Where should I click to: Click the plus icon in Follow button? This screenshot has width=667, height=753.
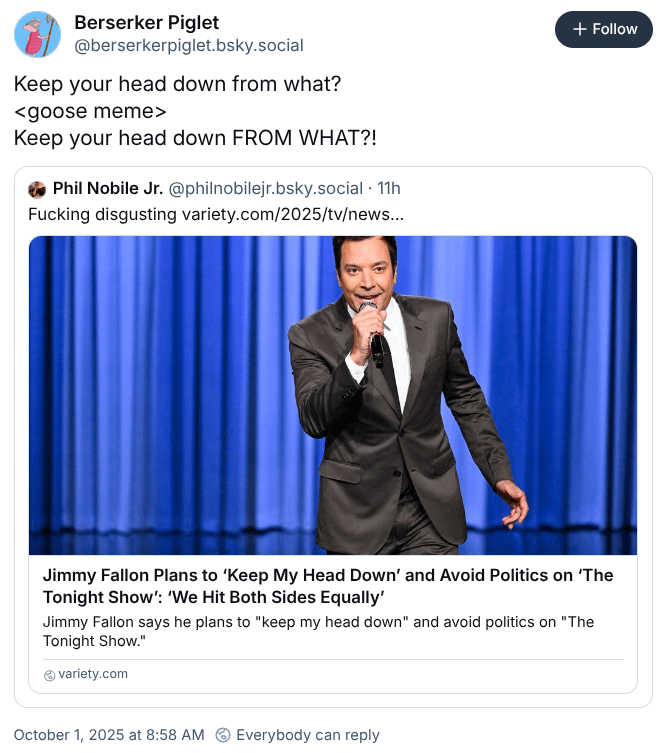579,29
